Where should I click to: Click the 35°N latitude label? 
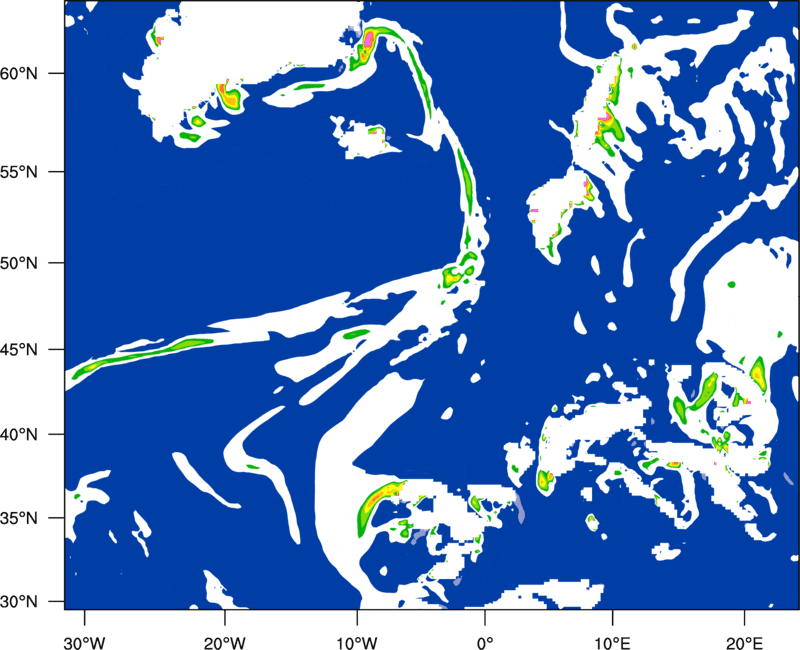(19, 518)
